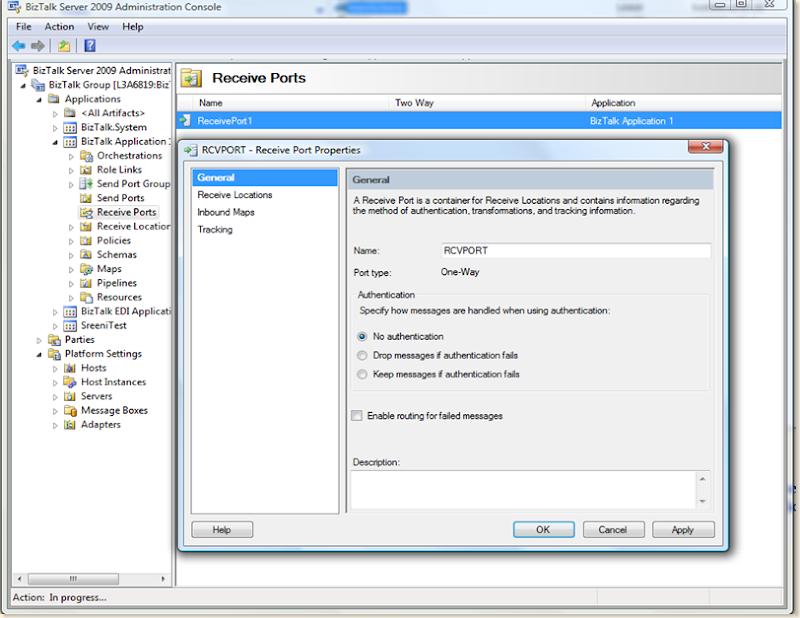The height and width of the screenshot is (618, 800).
Task: Collapse the Platform Settings node
Action: pyautogui.click(x=39, y=355)
